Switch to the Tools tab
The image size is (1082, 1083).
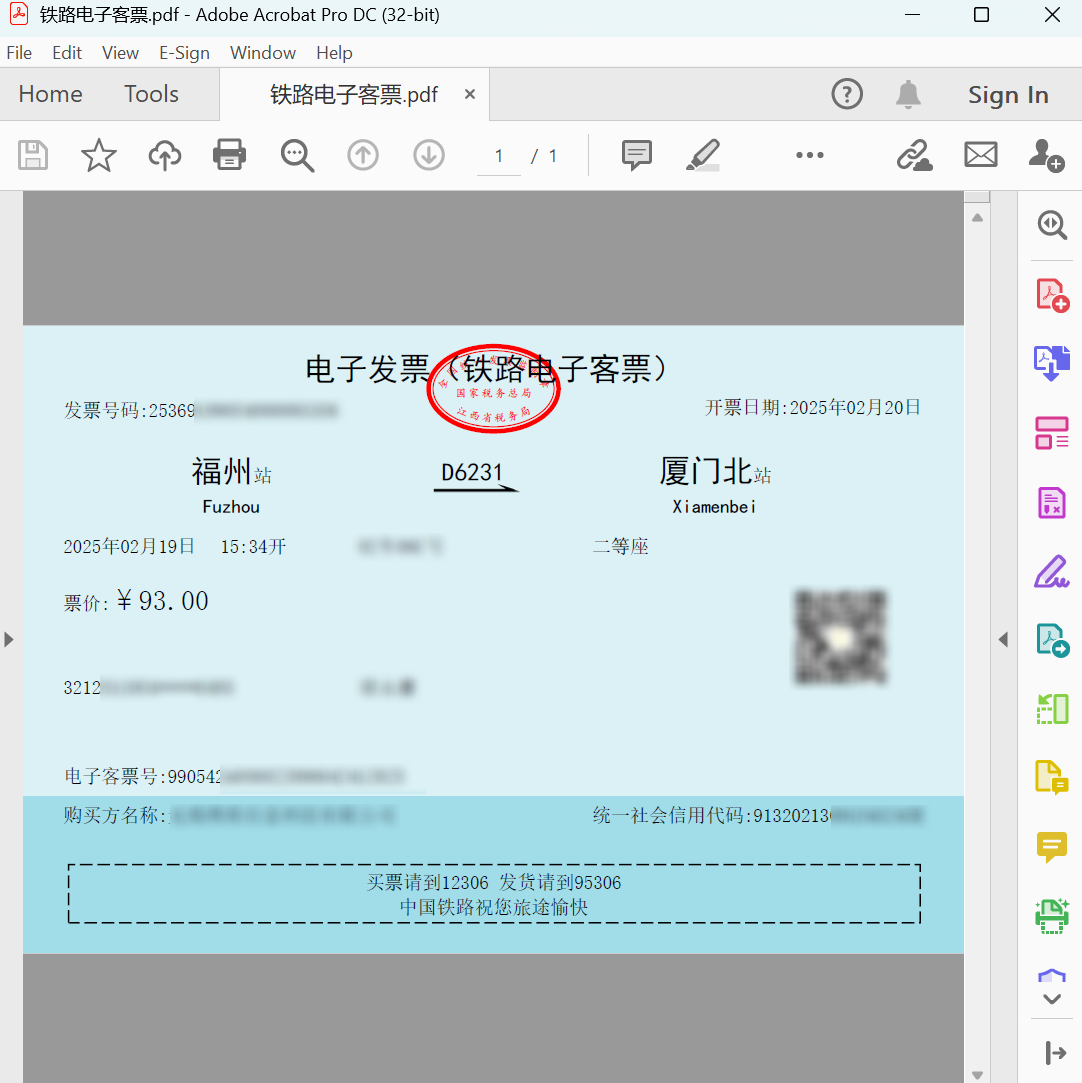pyautogui.click(x=151, y=94)
